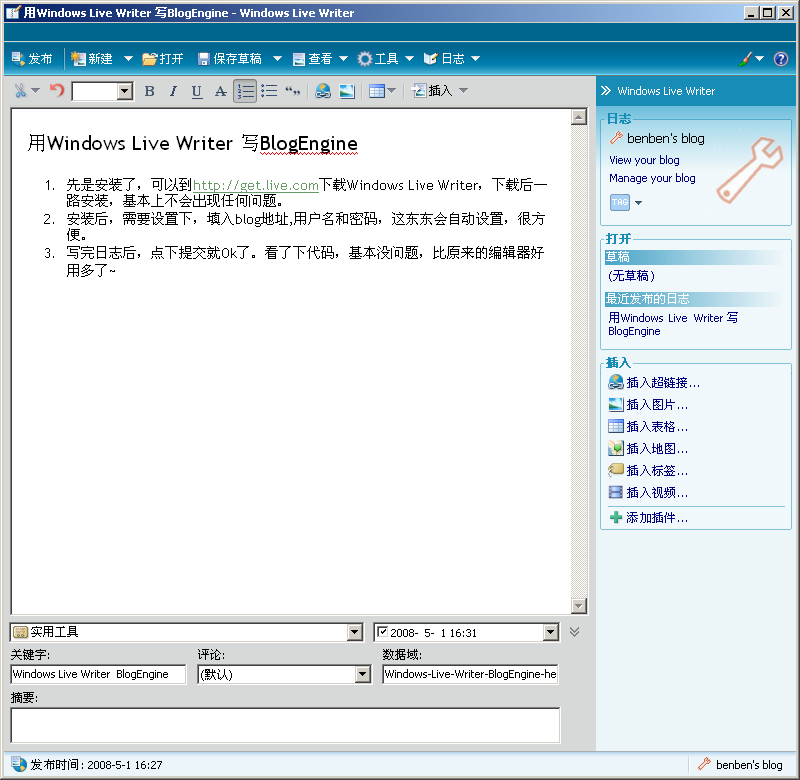Click 插入表格 in the sidebar

click(x=648, y=426)
